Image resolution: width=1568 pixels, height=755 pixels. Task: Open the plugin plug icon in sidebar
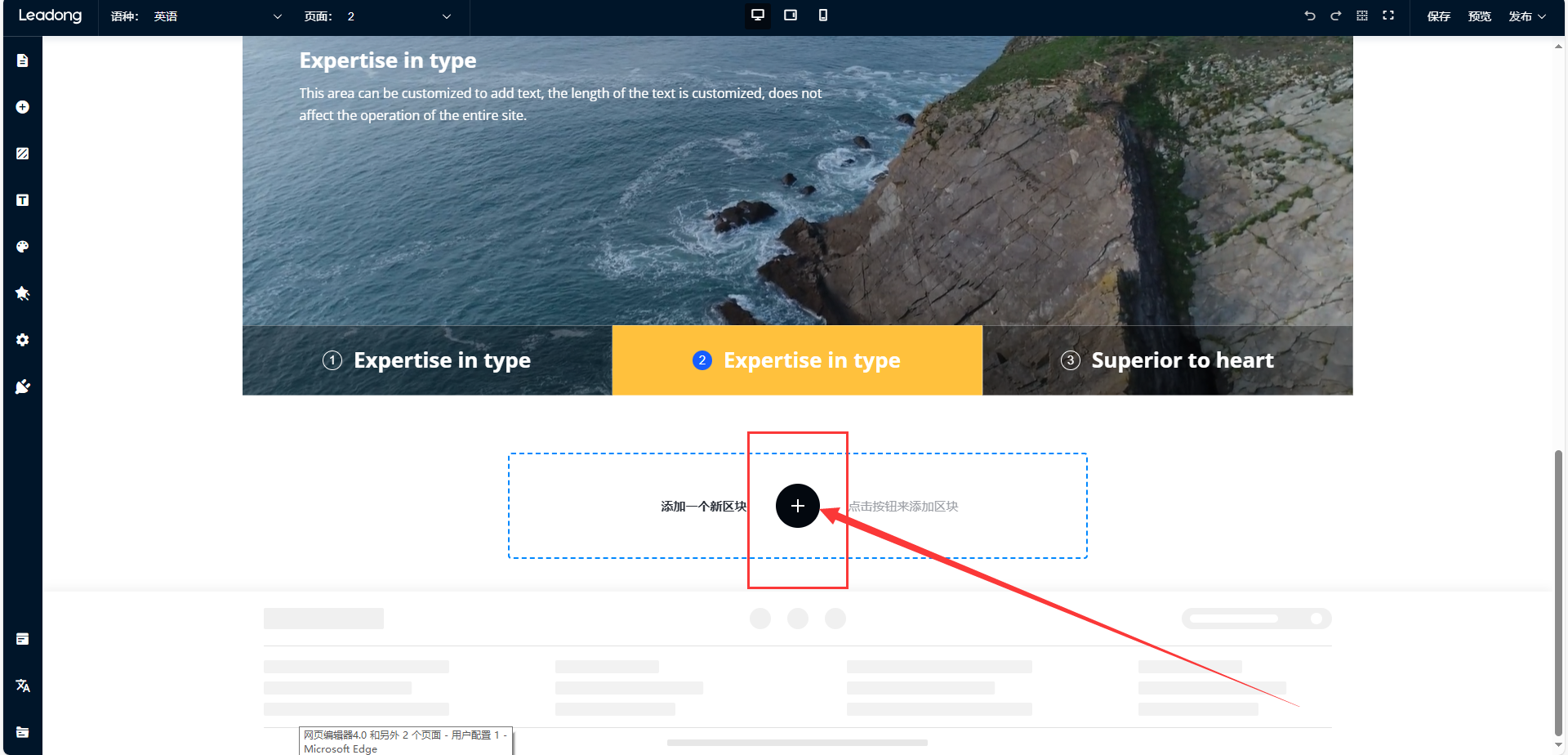coord(23,386)
